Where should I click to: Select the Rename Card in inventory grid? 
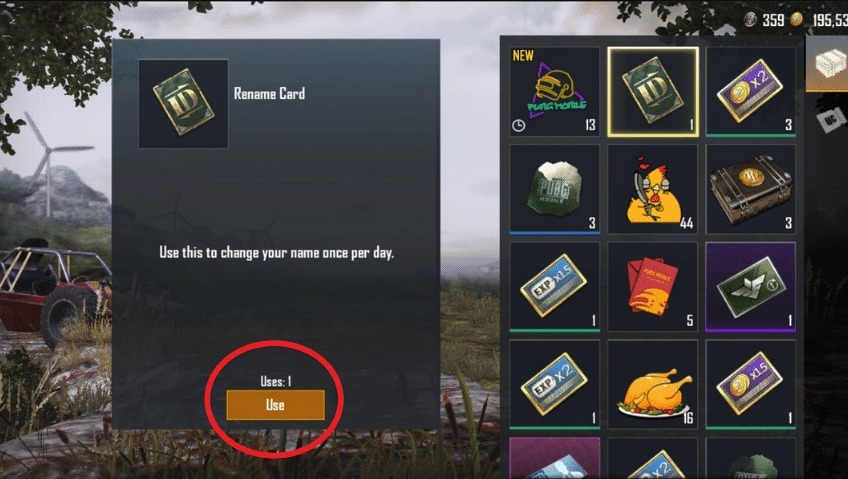pyautogui.click(x=653, y=92)
